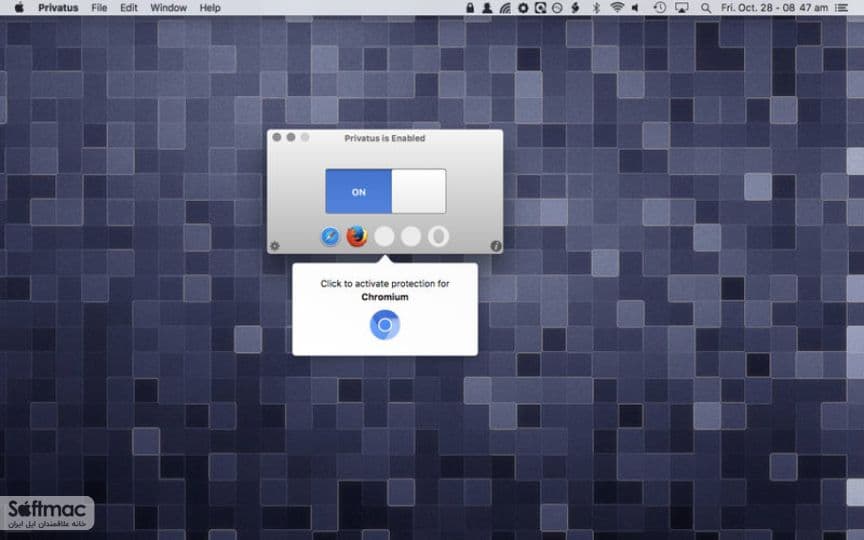Click the "Privatus is Enabled" window title
The image size is (864, 540).
click(385, 138)
